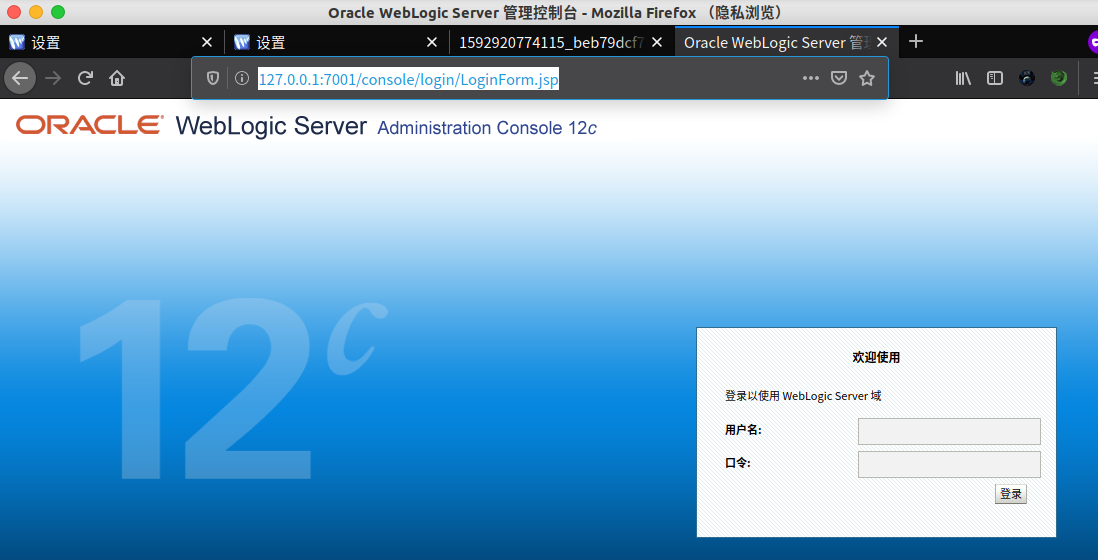The width and height of the screenshot is (1098, 560).
Task: Click the tracking protection shield icon
Action: point(212,78)
